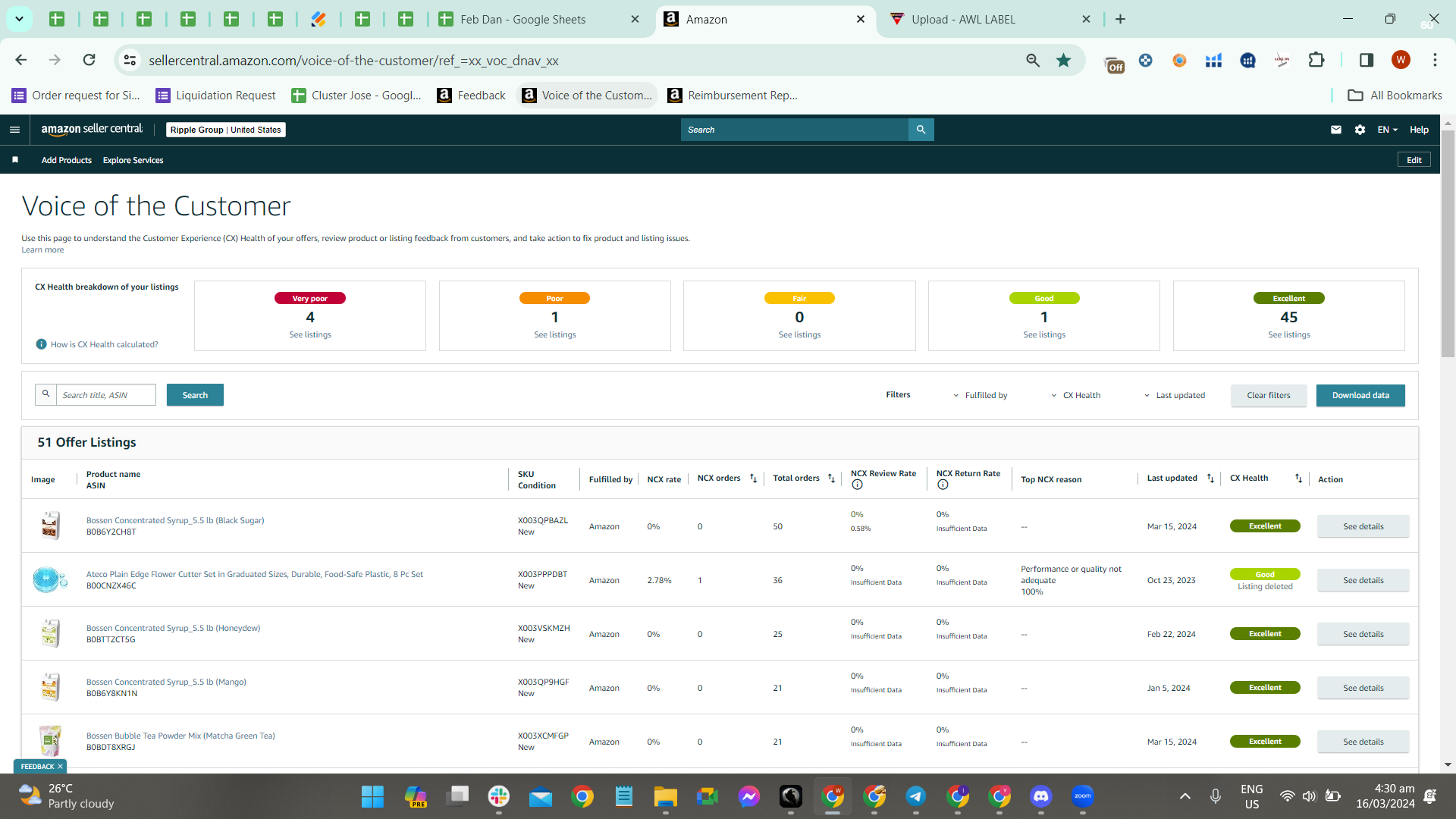Open the Ripple Group United States account switcher
This screenshot has width=1456, height=819.
click(x=226, y=130)
